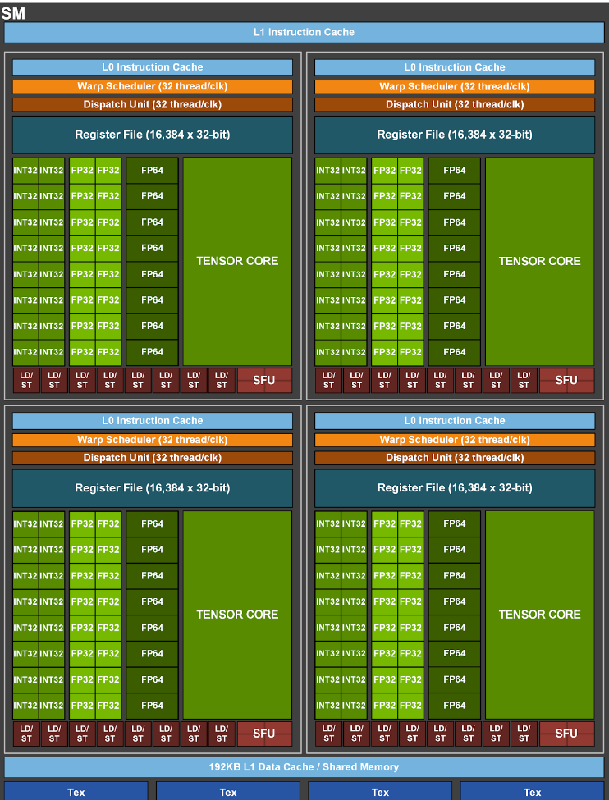Click the SM title label
The width and height of the screenshot is (609, 800).
tap(13, 13)
